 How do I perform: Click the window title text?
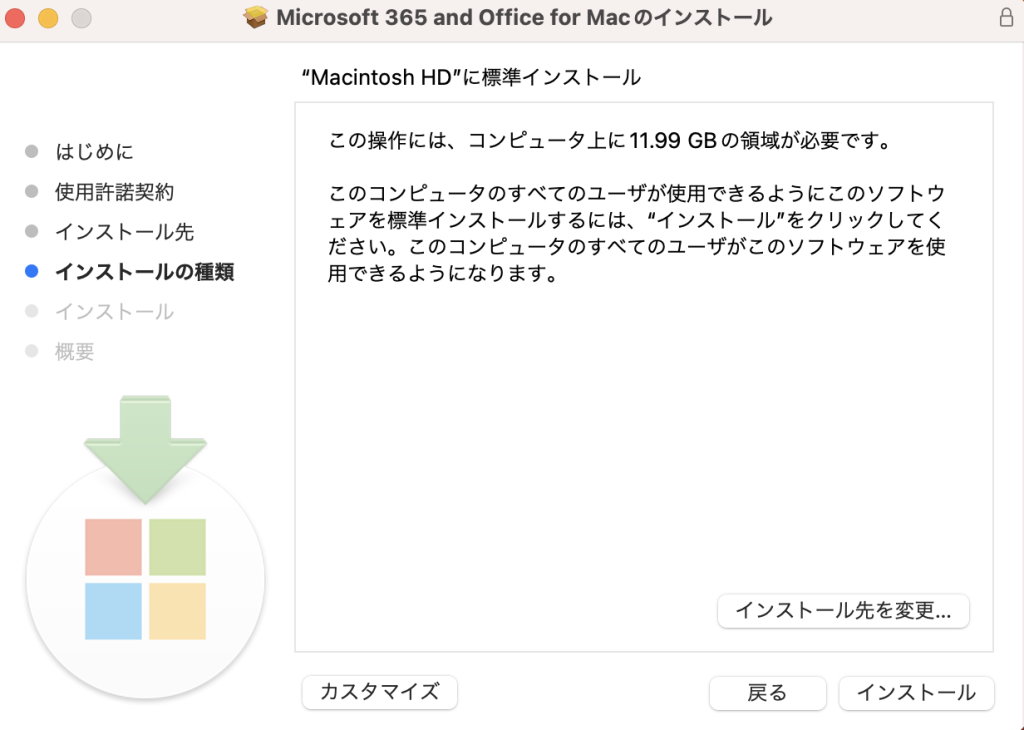pos(524,18)
